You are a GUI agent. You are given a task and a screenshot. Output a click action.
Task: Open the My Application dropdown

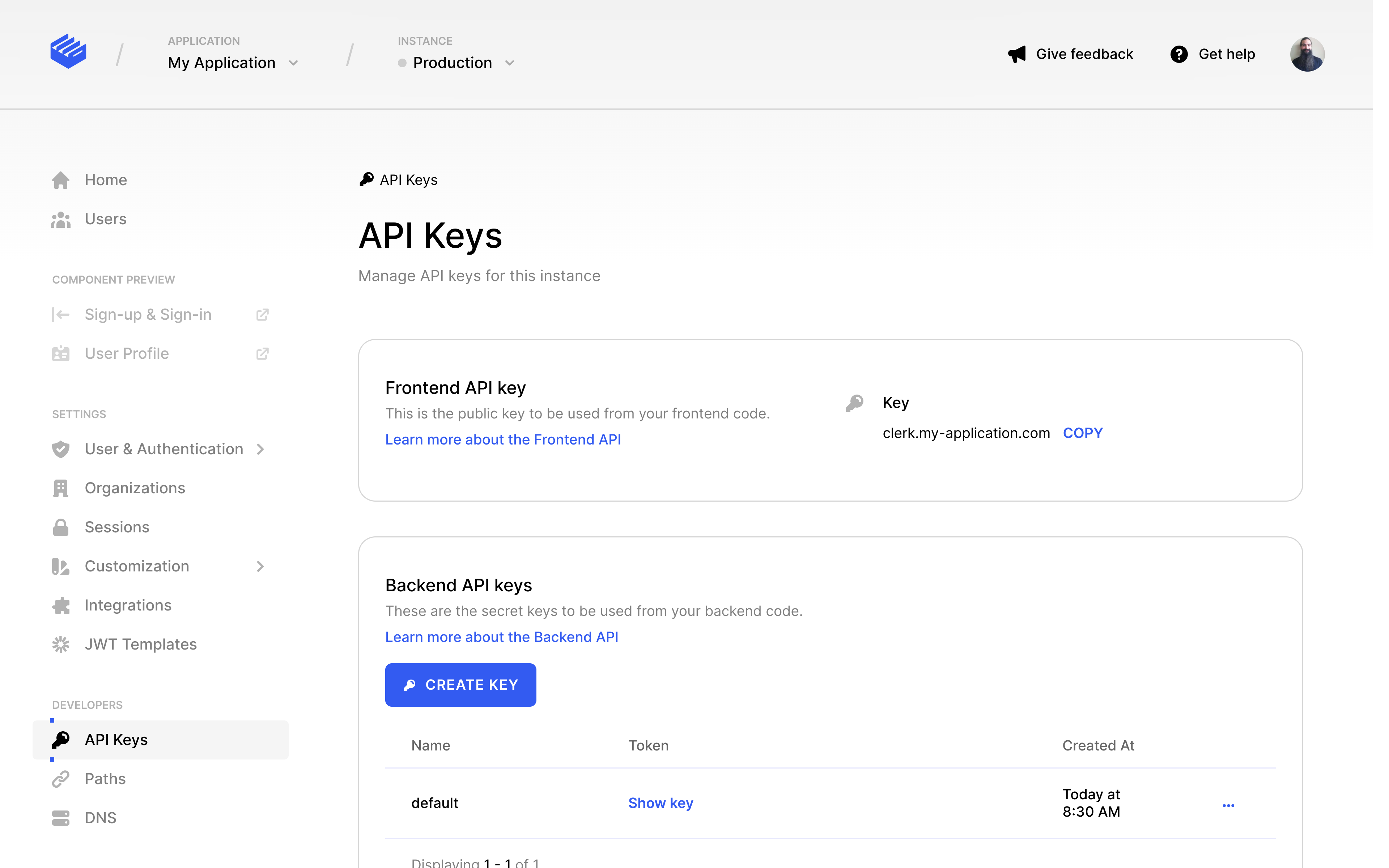point(233,63)
